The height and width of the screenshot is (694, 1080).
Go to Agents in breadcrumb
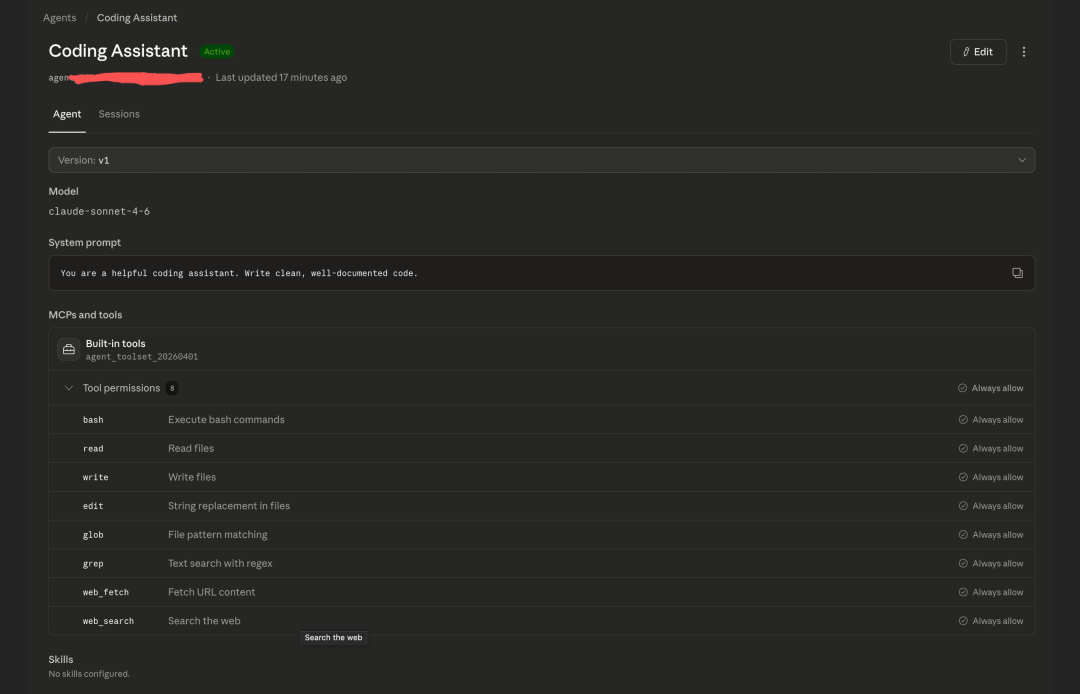[60, 18]
